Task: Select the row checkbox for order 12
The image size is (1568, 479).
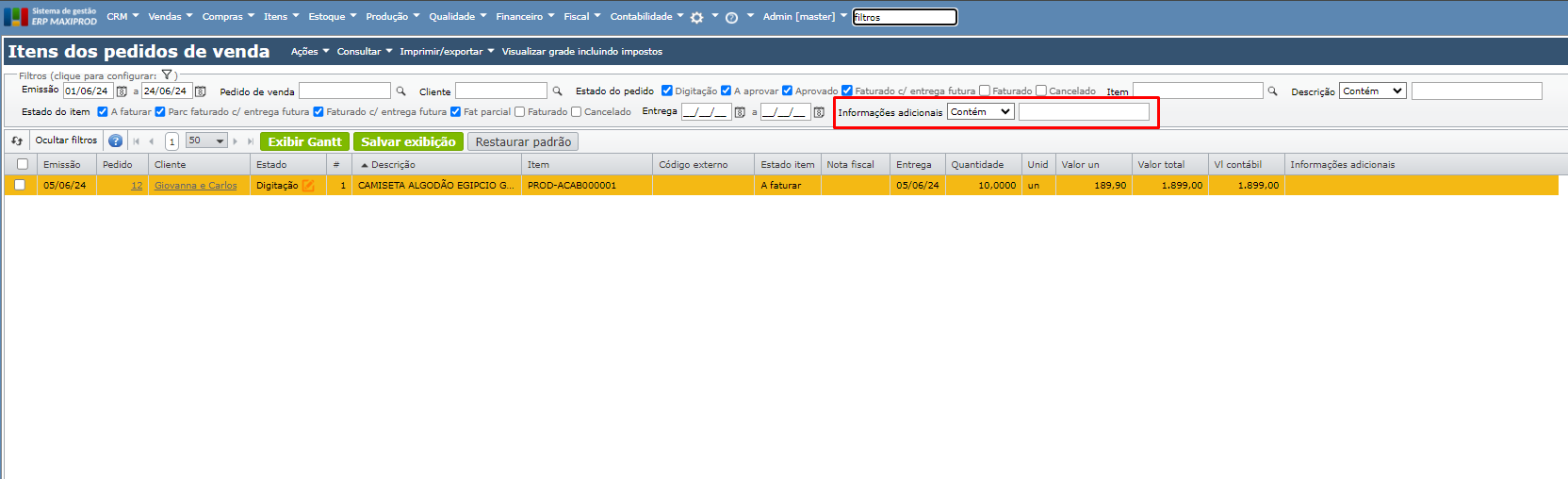Action: 19,185
